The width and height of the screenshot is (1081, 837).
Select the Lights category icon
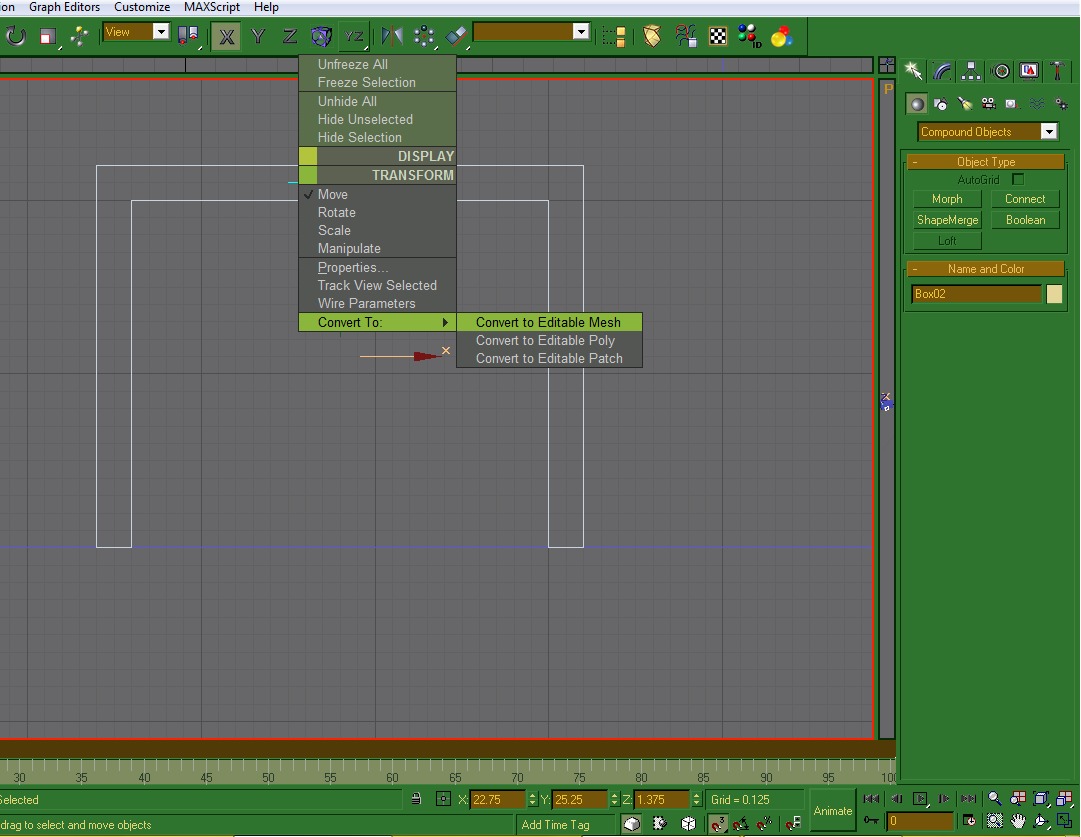tap(964, 104)
